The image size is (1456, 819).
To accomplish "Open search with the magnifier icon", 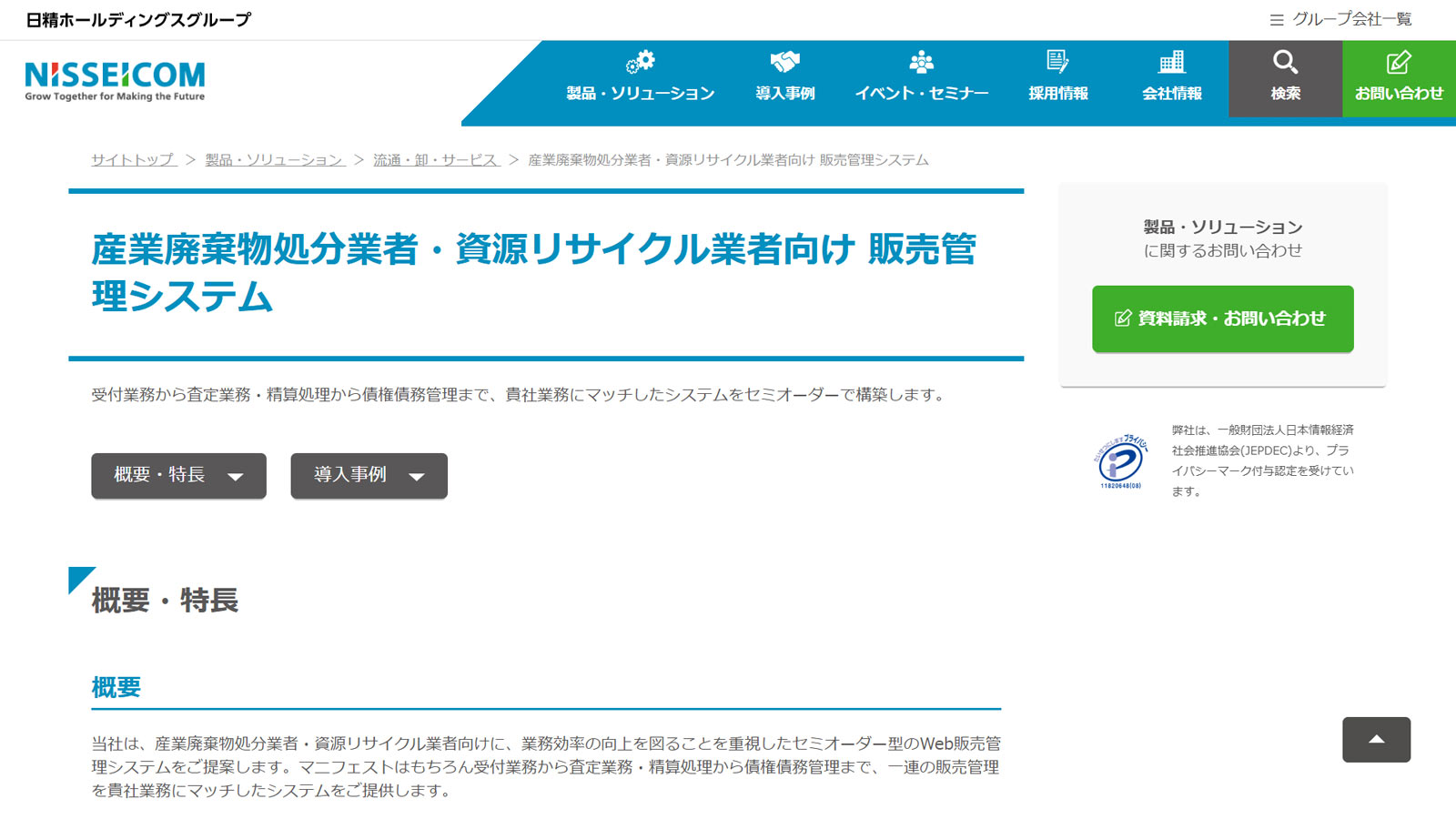I will [x=1285, y=62].
